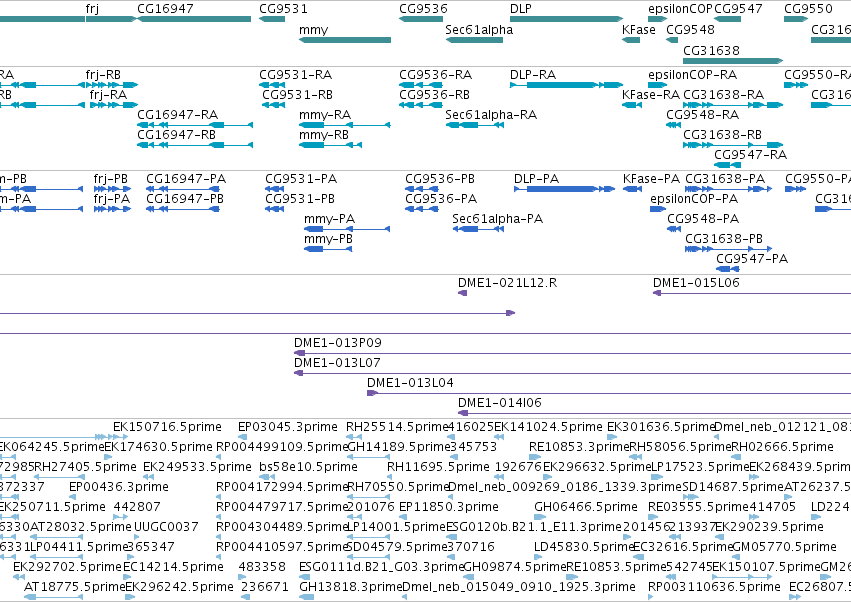Select the CG16947 gene label
851x602 pixels.
click(165, 9)
